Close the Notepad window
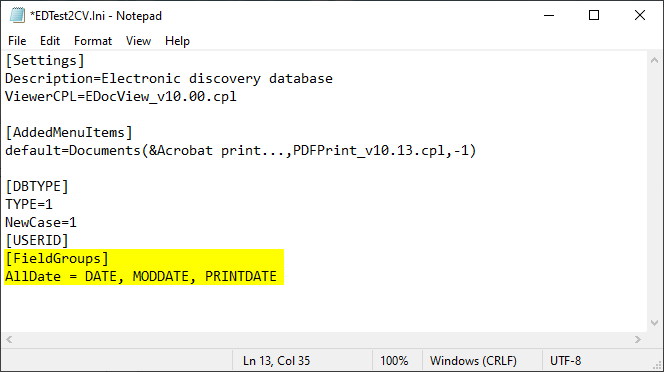The image size is (664, 372). [640, 16]
